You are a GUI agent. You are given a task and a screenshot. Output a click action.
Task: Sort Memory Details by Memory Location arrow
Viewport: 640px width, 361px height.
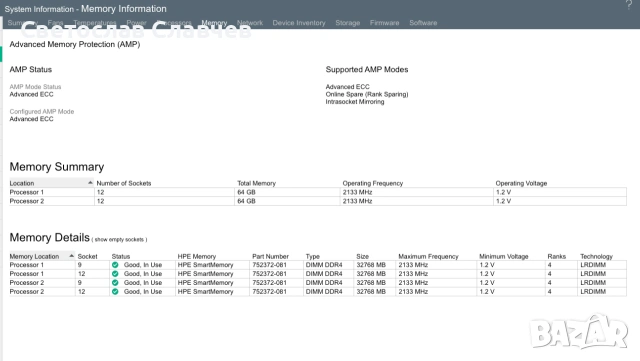71,256
